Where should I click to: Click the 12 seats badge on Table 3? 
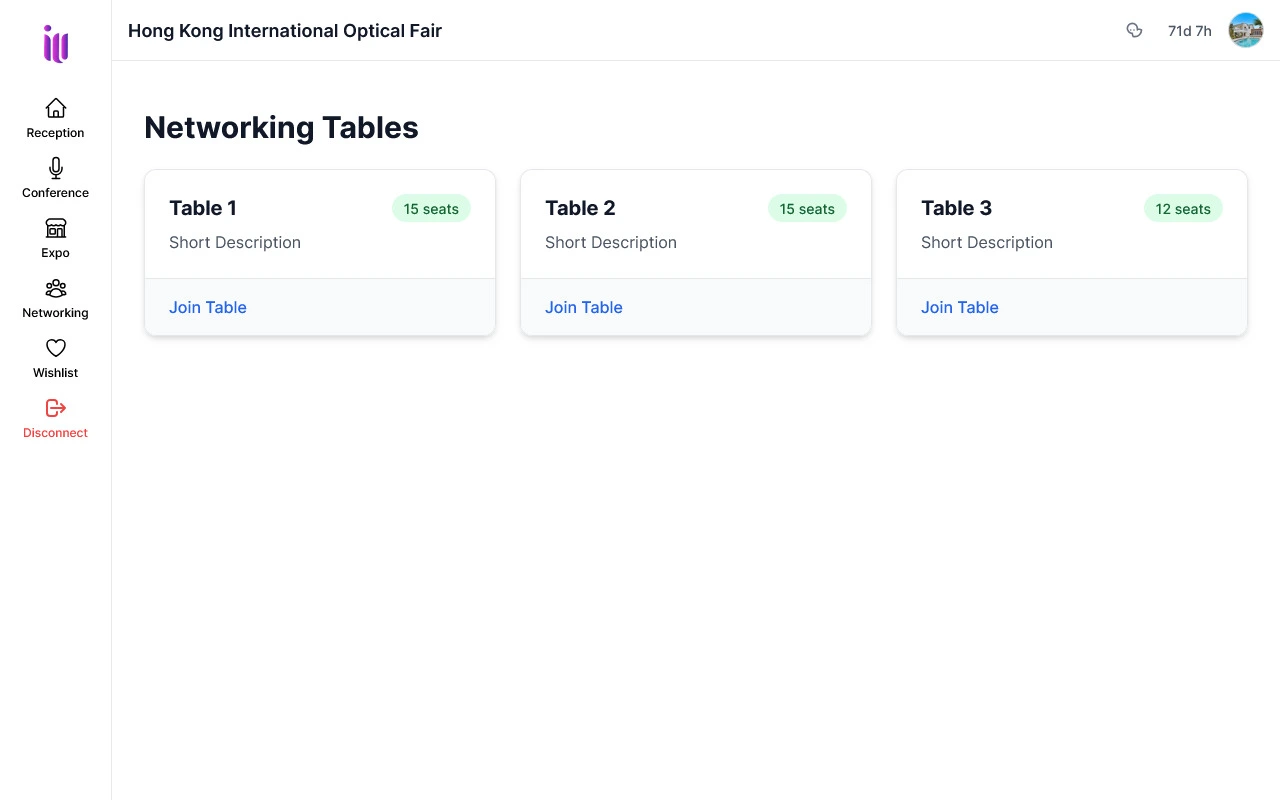[x=1183, y=209]
